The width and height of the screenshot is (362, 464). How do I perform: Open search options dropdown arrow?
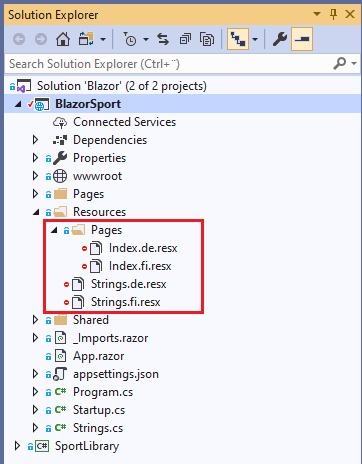point(354,63)
